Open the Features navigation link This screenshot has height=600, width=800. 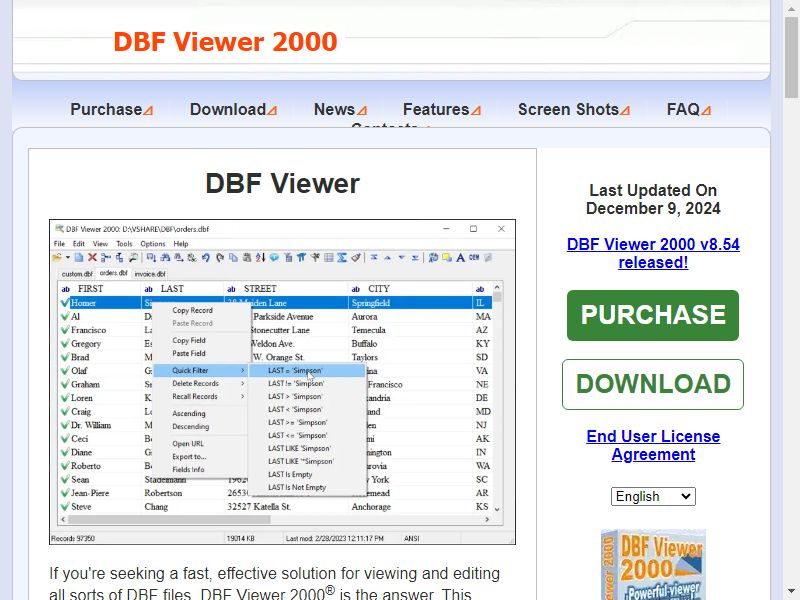pyautogui.click(x=442, y=109)
